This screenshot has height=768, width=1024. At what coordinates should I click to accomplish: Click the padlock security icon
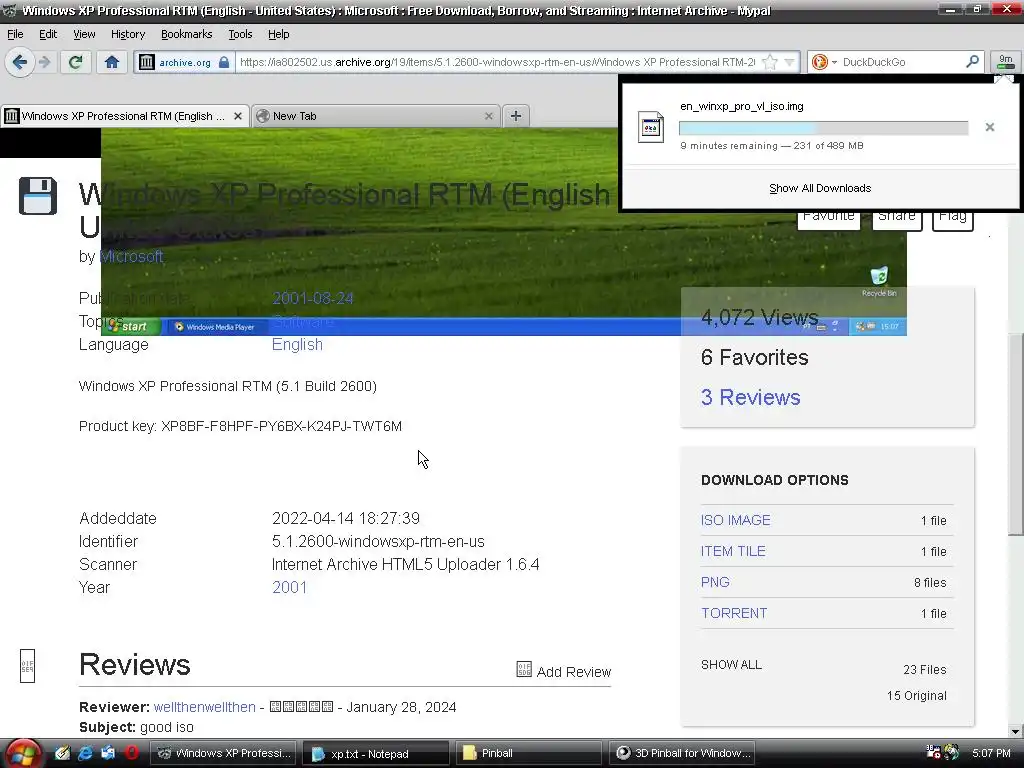pos(224,62)
